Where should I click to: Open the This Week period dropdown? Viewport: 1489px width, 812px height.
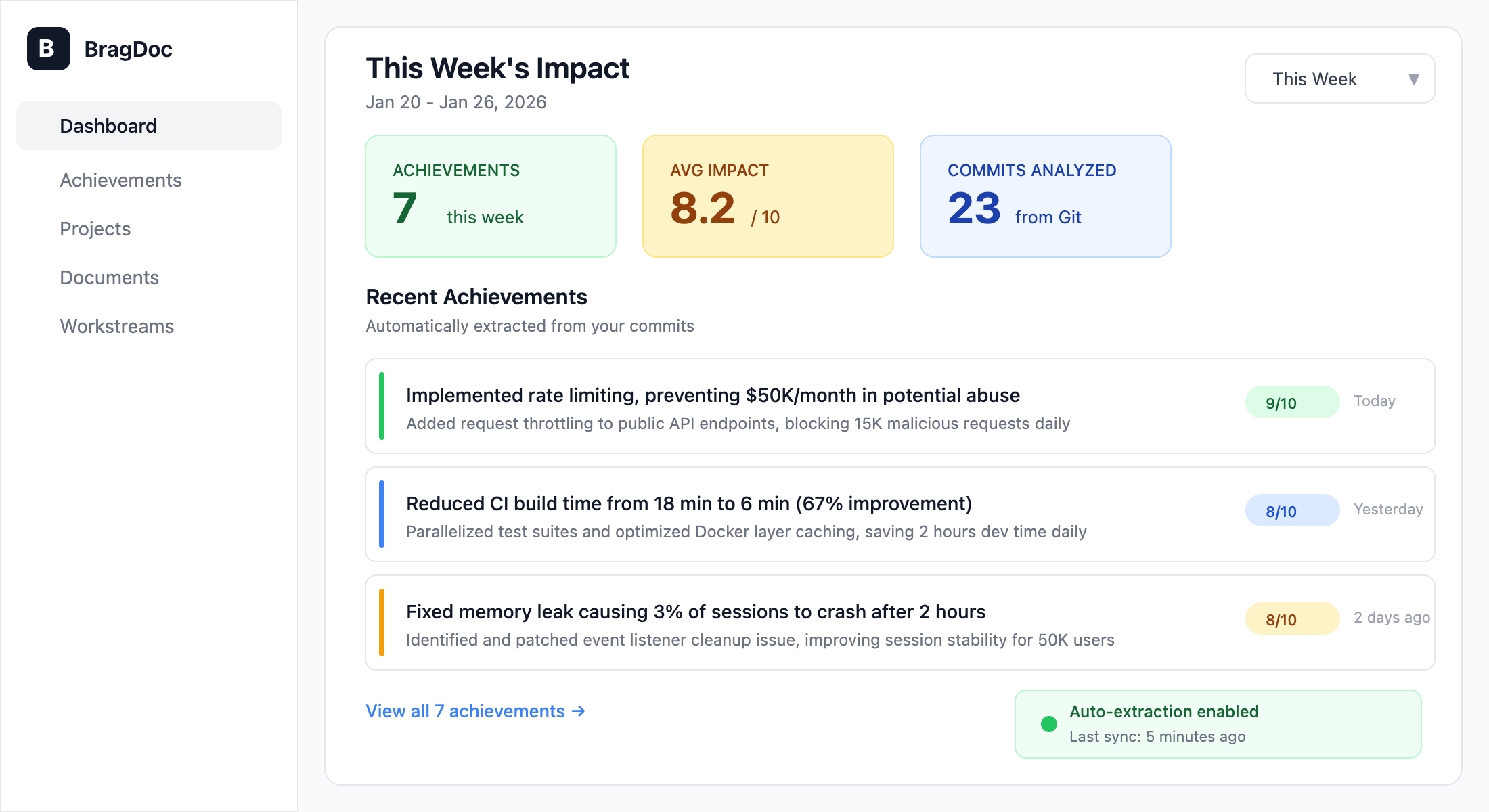[1339, 78]
